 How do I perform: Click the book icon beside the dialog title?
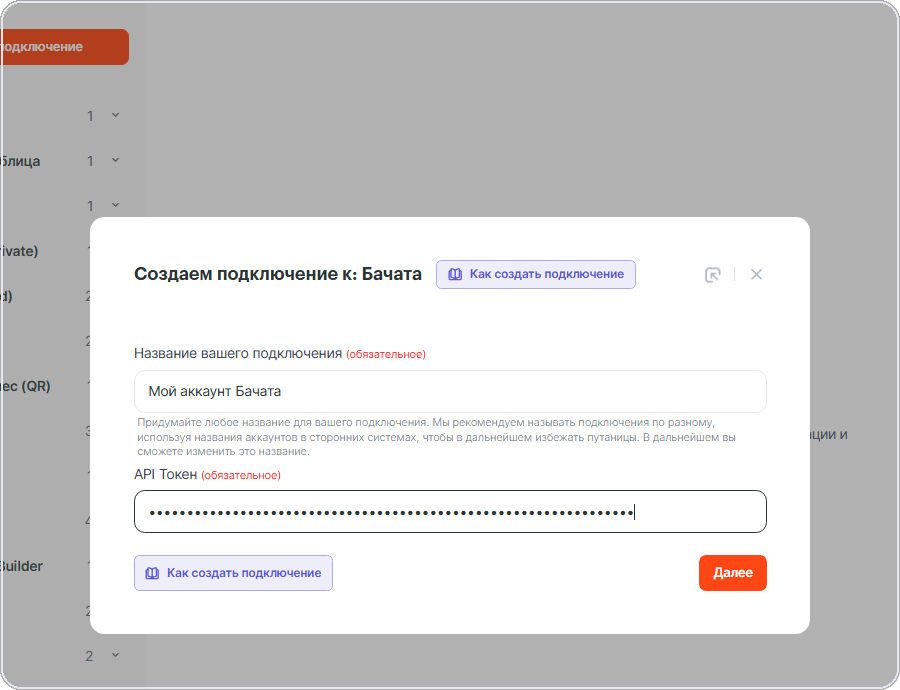455,274
